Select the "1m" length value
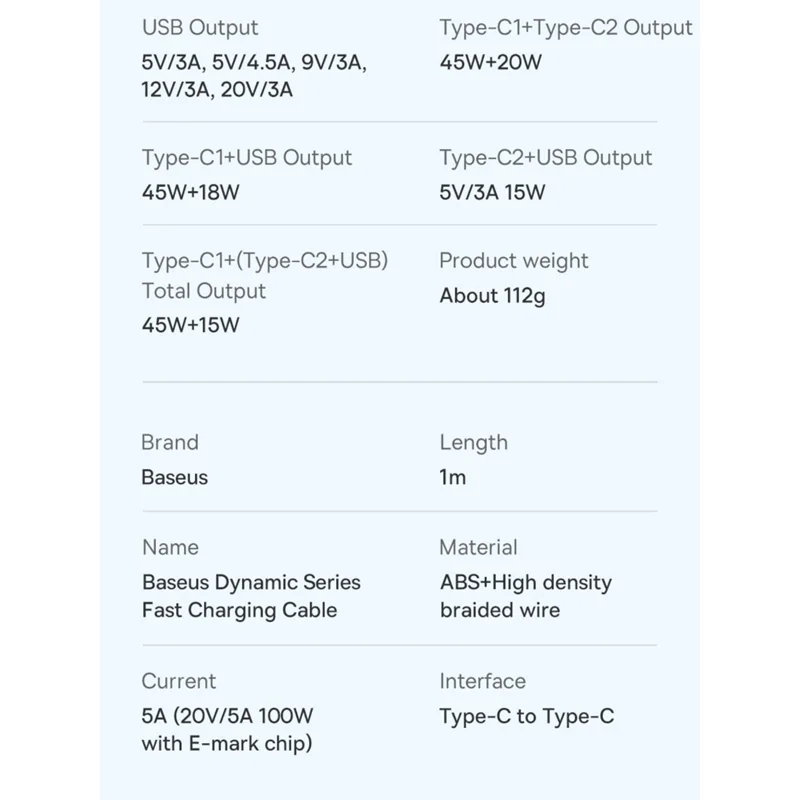Screen dimensions: 800x800 (453, 477)
